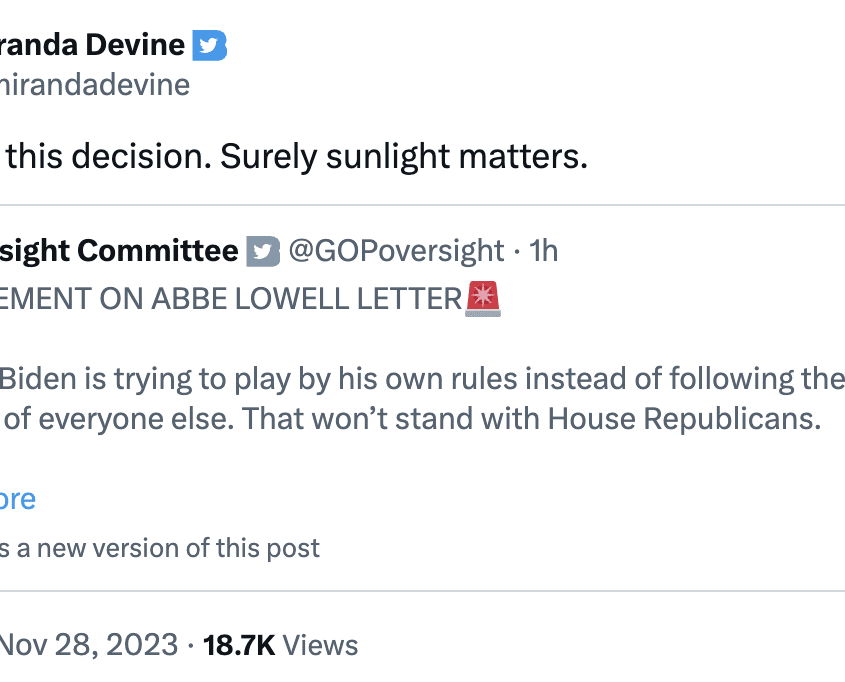Click quoted text about Biden's own rules
This screenshot has width=845, height=682.
pyautogui.click(x=422, y=379)
